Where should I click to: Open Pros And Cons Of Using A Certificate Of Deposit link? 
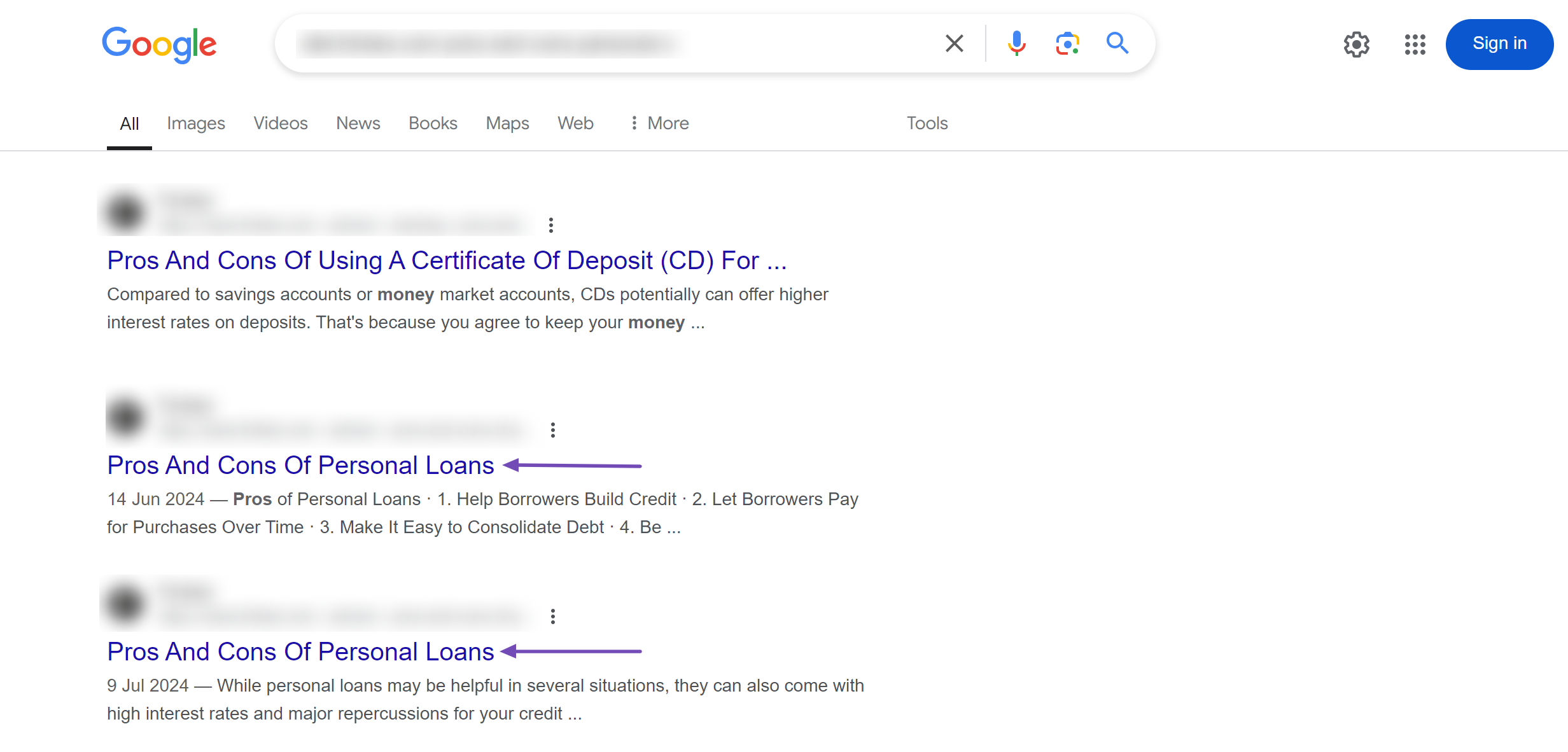[447, 261]
